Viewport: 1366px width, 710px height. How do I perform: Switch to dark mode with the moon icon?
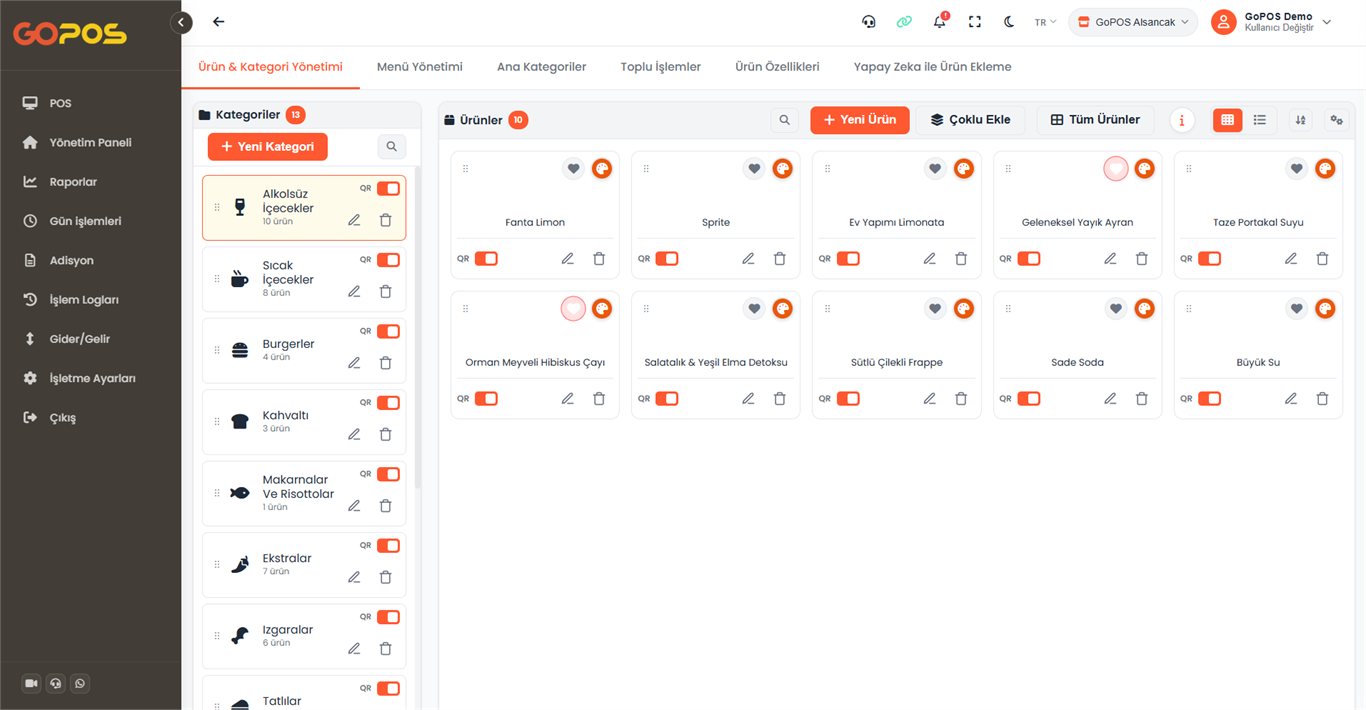click(x=1009, y=22)
